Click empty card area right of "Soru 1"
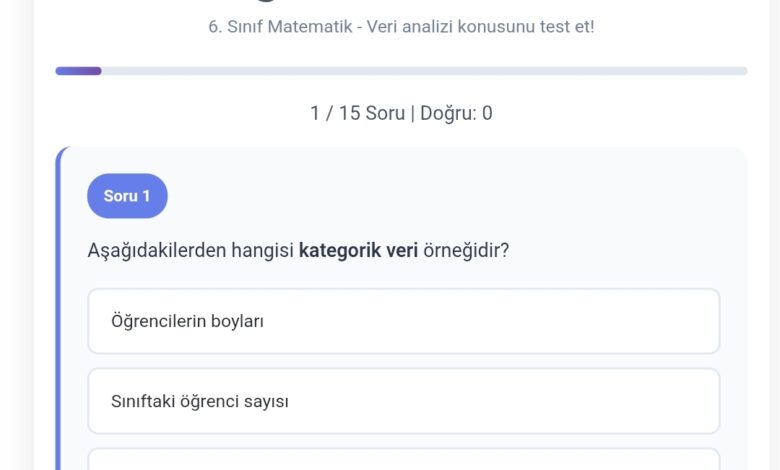Image resolution: width=780 pixels, height=470 pixels. 450,196
